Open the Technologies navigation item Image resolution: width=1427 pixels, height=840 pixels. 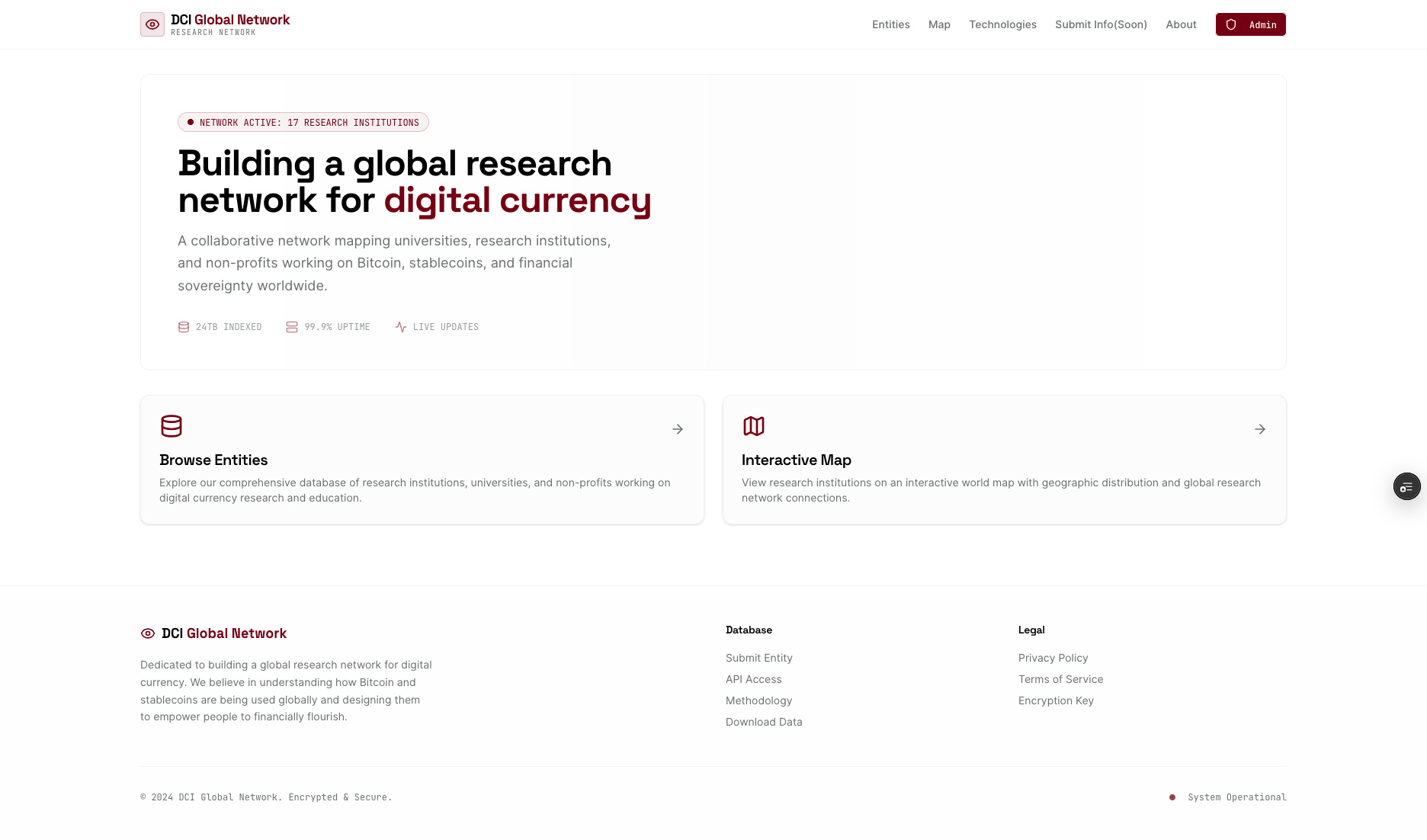[x=1002, y=24]
